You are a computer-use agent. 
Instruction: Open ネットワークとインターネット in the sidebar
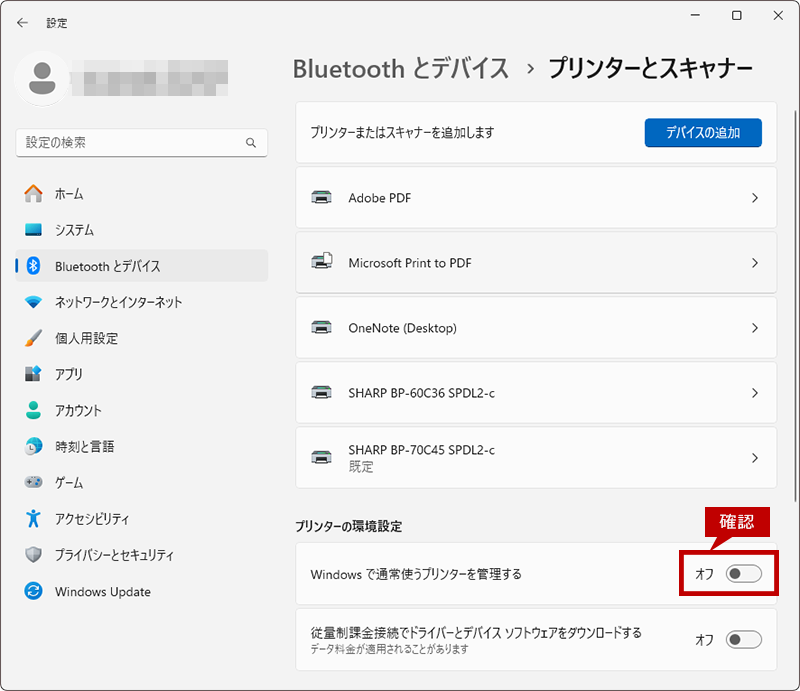tap(118, 302)
